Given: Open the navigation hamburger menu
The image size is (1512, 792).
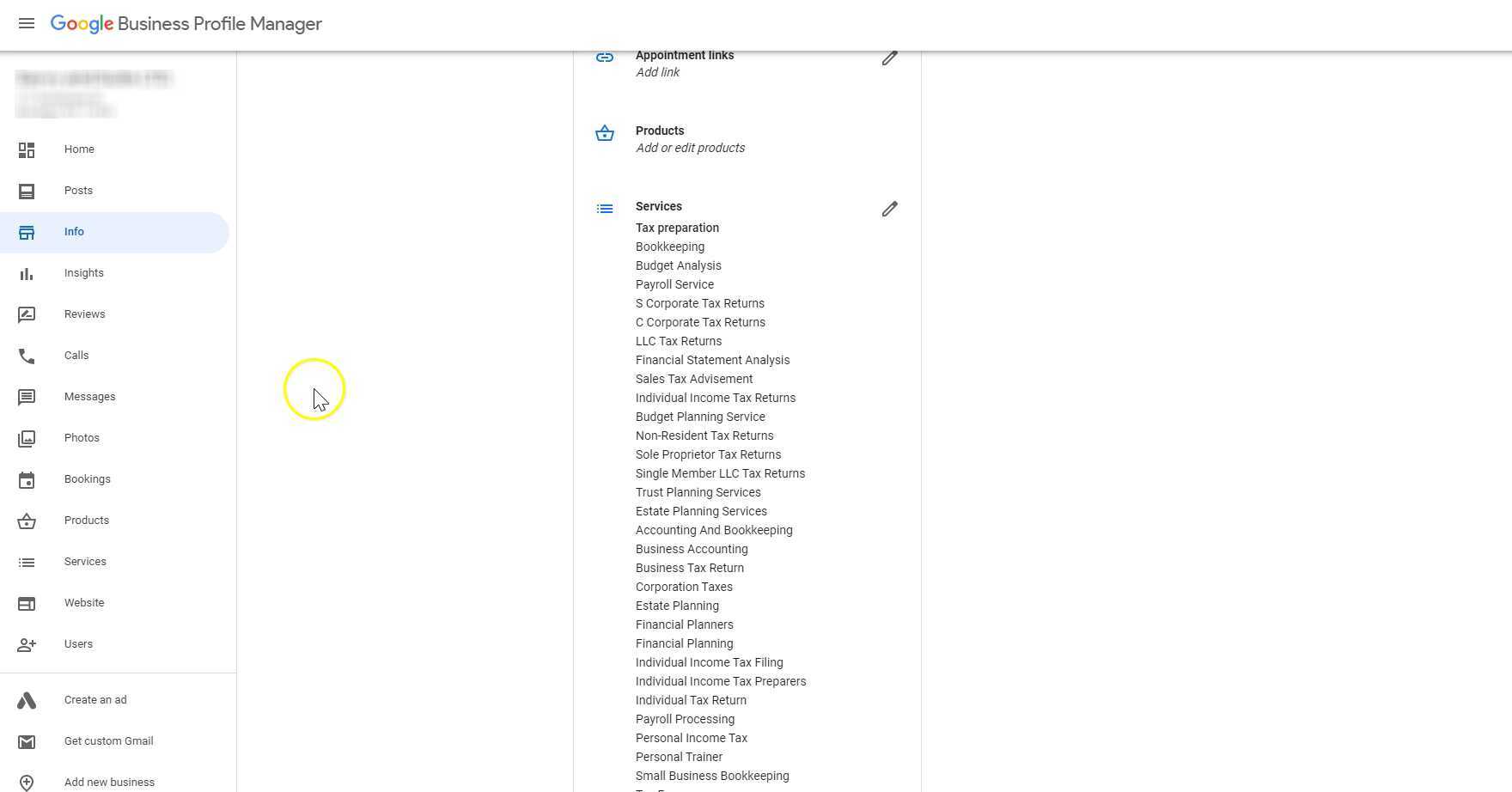Looking at the screenshot, I should click(x=26, y=23).
